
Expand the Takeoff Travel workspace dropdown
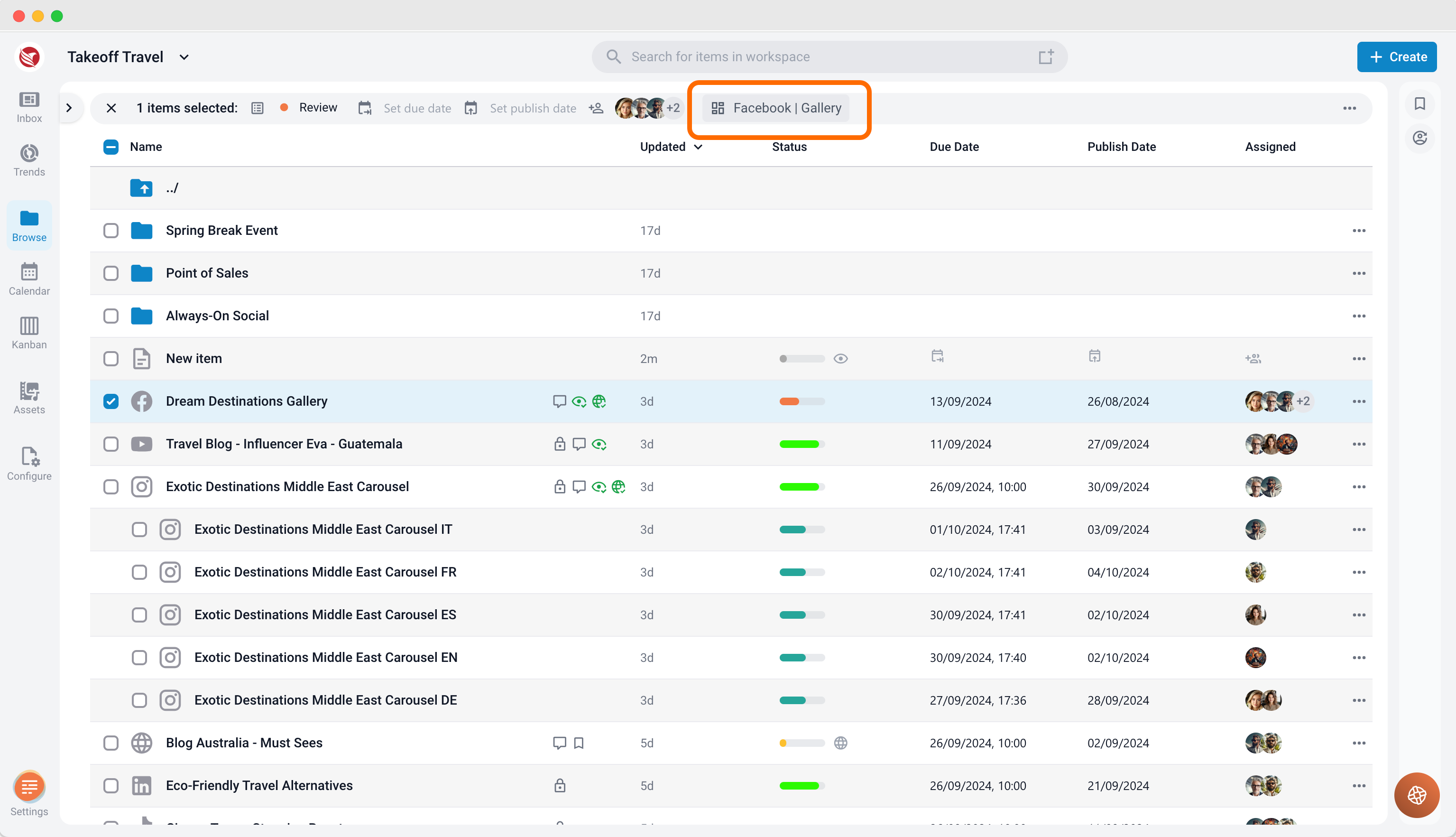(184, 57)
